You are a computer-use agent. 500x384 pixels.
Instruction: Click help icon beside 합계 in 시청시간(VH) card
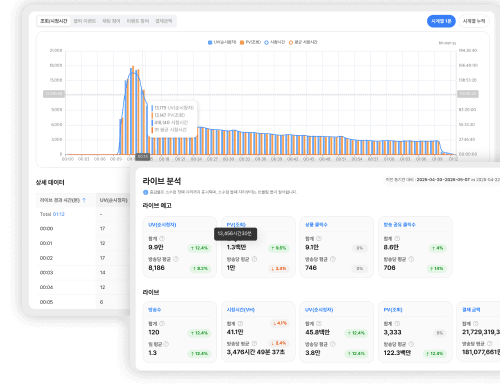click(240, 324)
